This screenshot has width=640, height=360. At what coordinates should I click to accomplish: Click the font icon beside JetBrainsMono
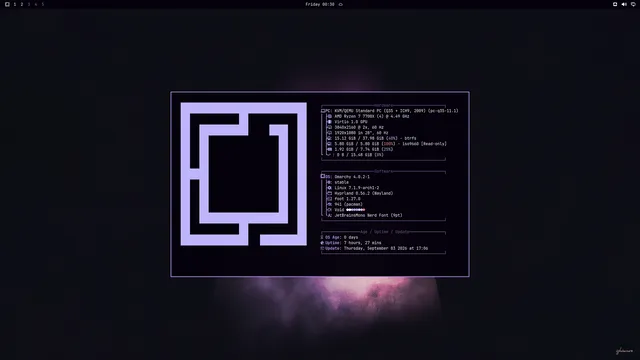[329, 216]
